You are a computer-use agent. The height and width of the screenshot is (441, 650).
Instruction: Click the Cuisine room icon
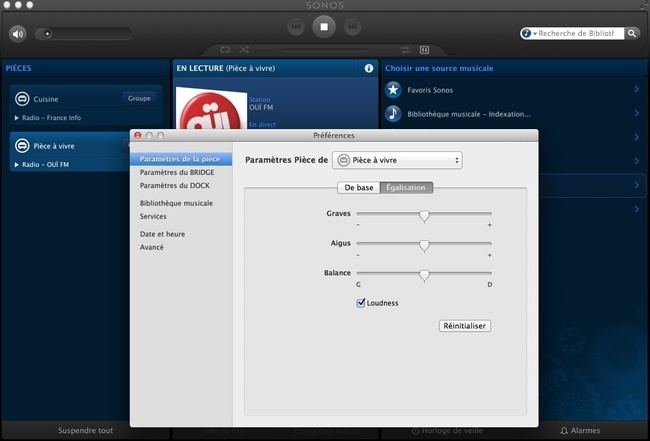(x=22, y=99)
